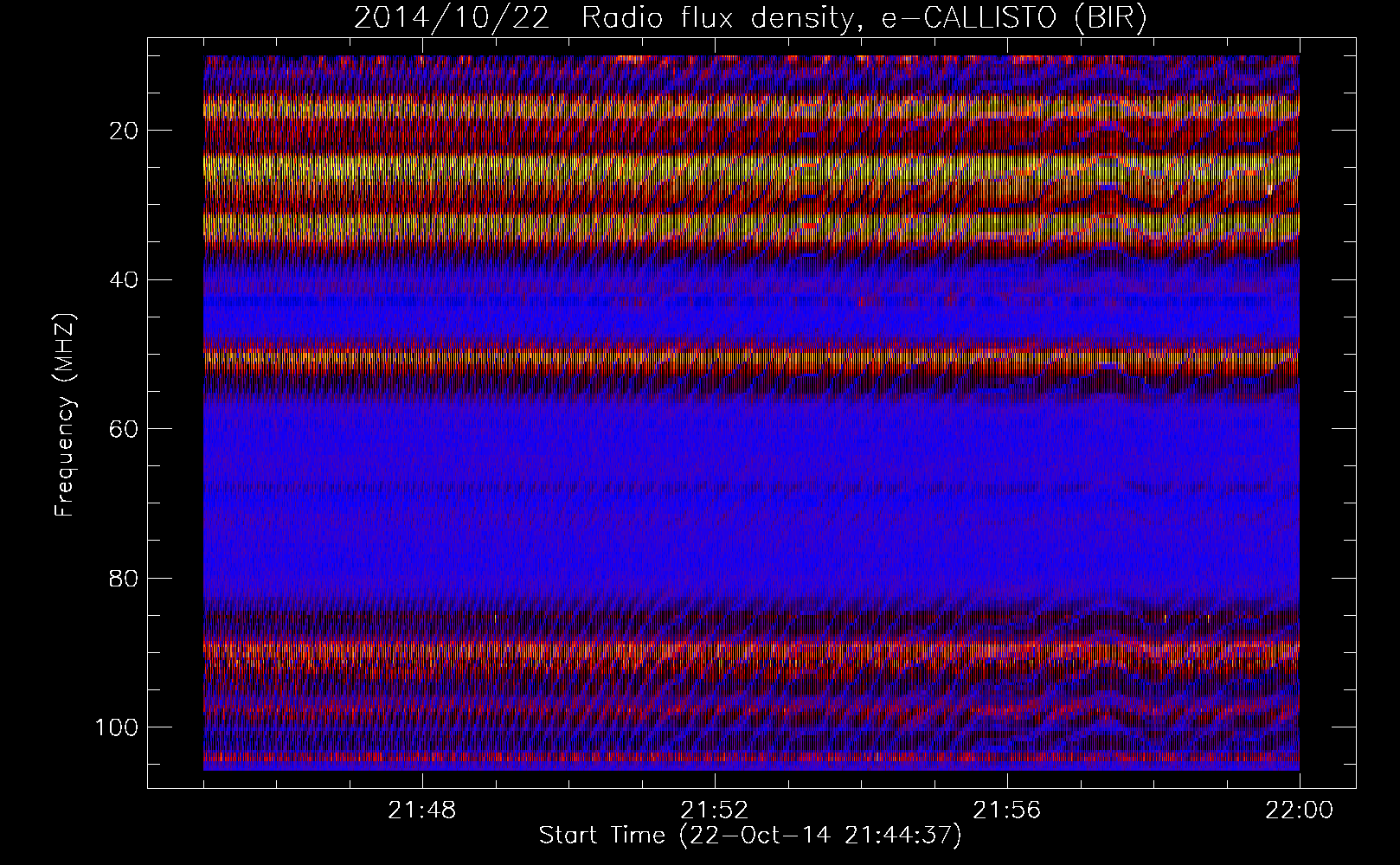Click the "21:52" time tick label
This screenshot has height=865, width=1400.
click(715, 811)
